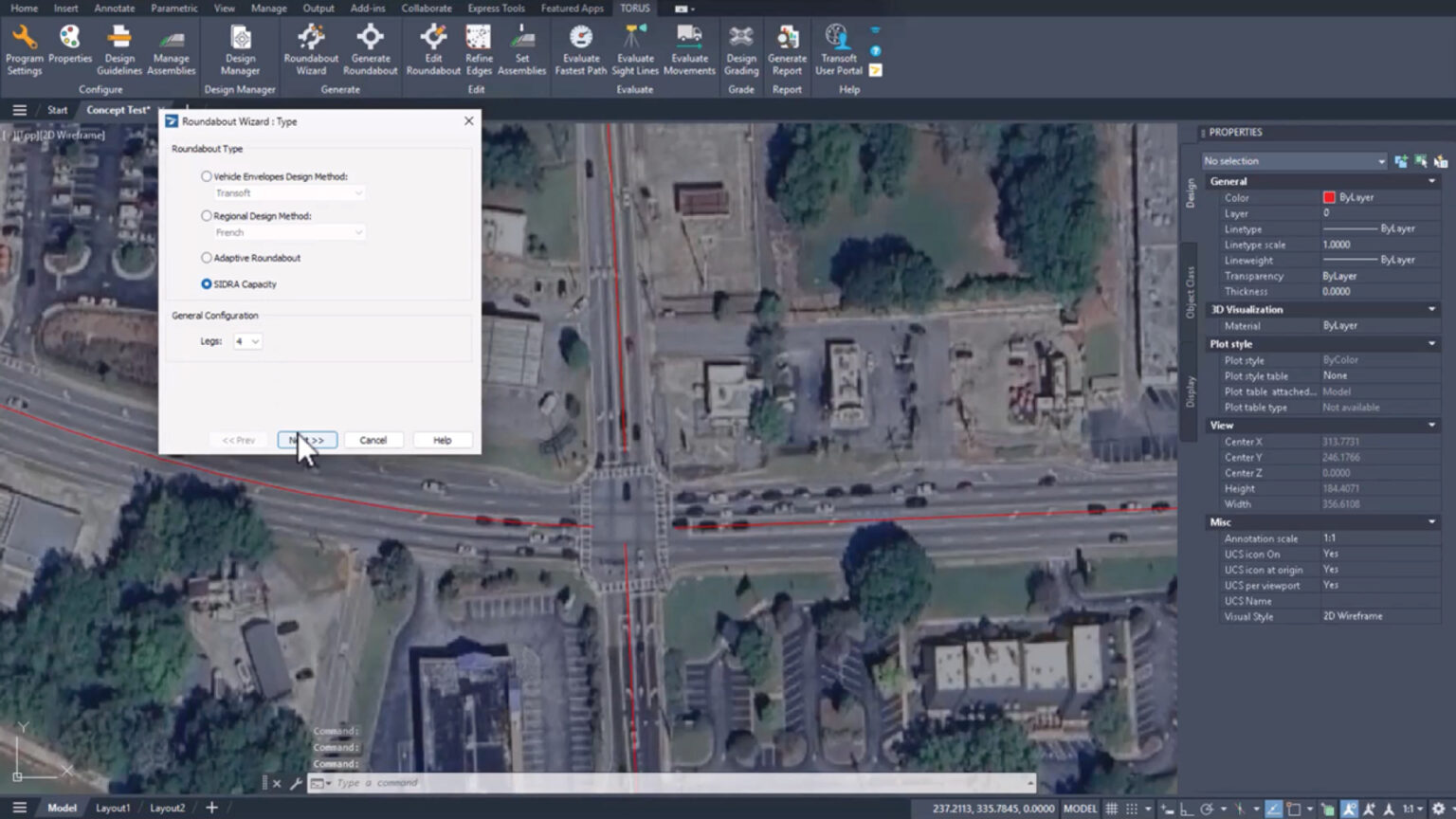Select Vehicle Envelopes Design Method

[x=206, y=175]
